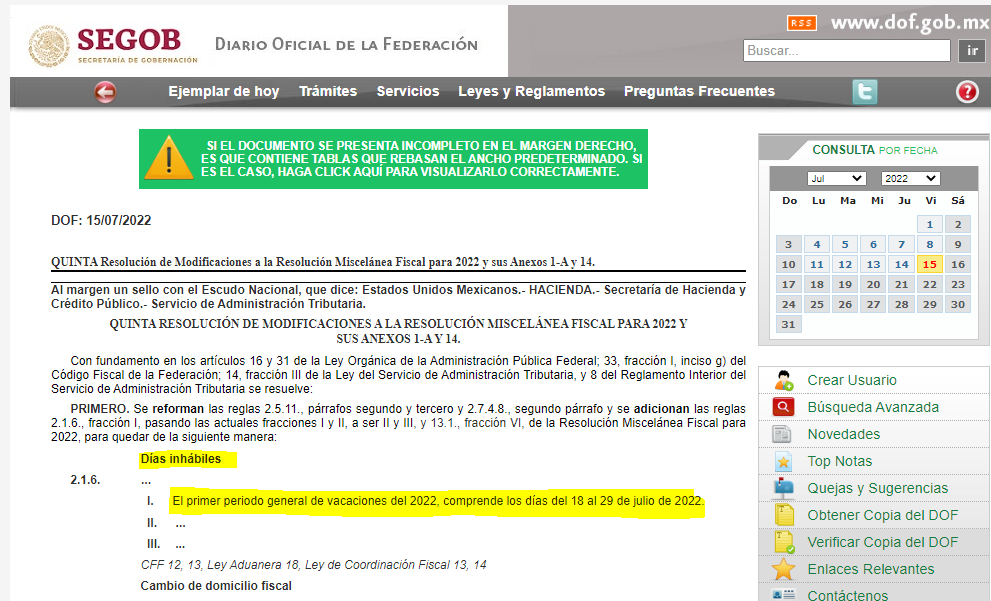
Task: Click the DOF: 15/07/2022 date text
Action: 101,221
